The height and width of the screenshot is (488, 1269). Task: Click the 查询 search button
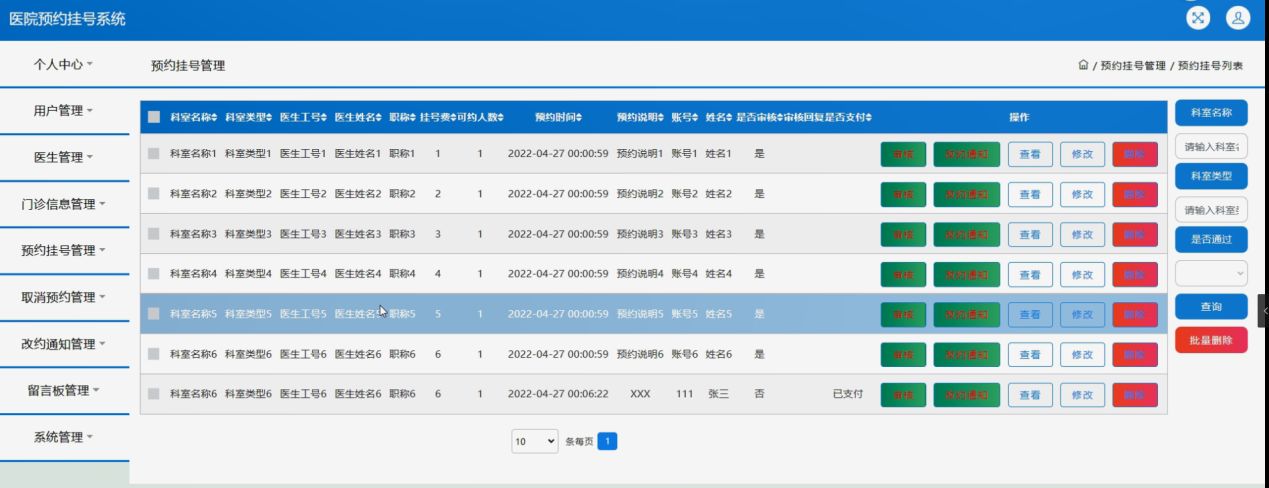coord(1211,306)
